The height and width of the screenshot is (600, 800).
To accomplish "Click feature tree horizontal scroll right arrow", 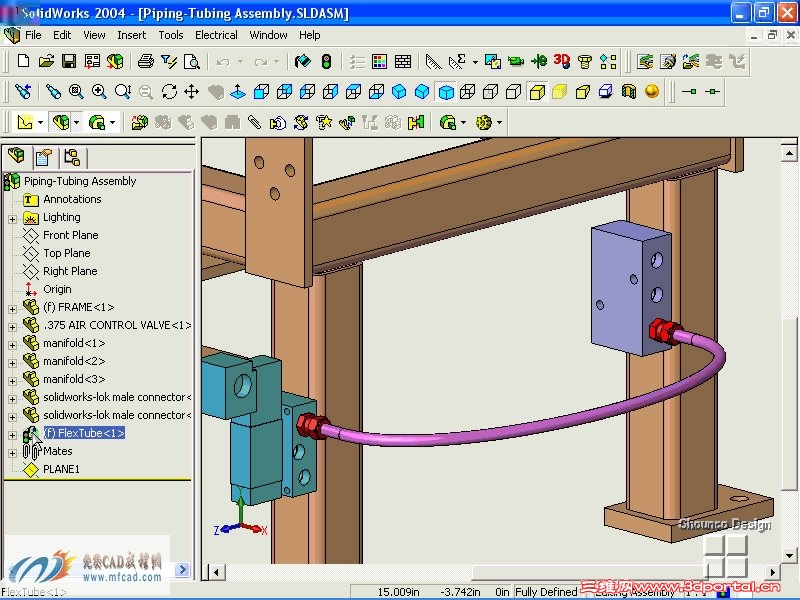I will point(183,569).
